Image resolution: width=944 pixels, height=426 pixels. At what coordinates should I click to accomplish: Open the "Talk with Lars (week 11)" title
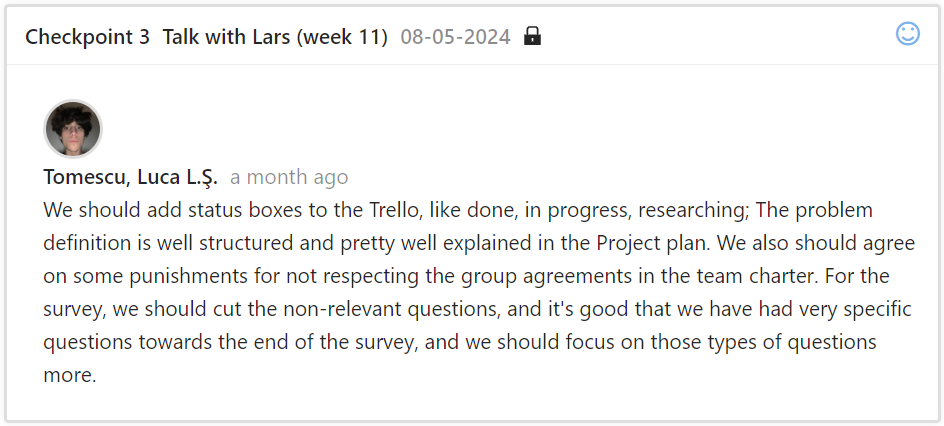coord(275,37)
